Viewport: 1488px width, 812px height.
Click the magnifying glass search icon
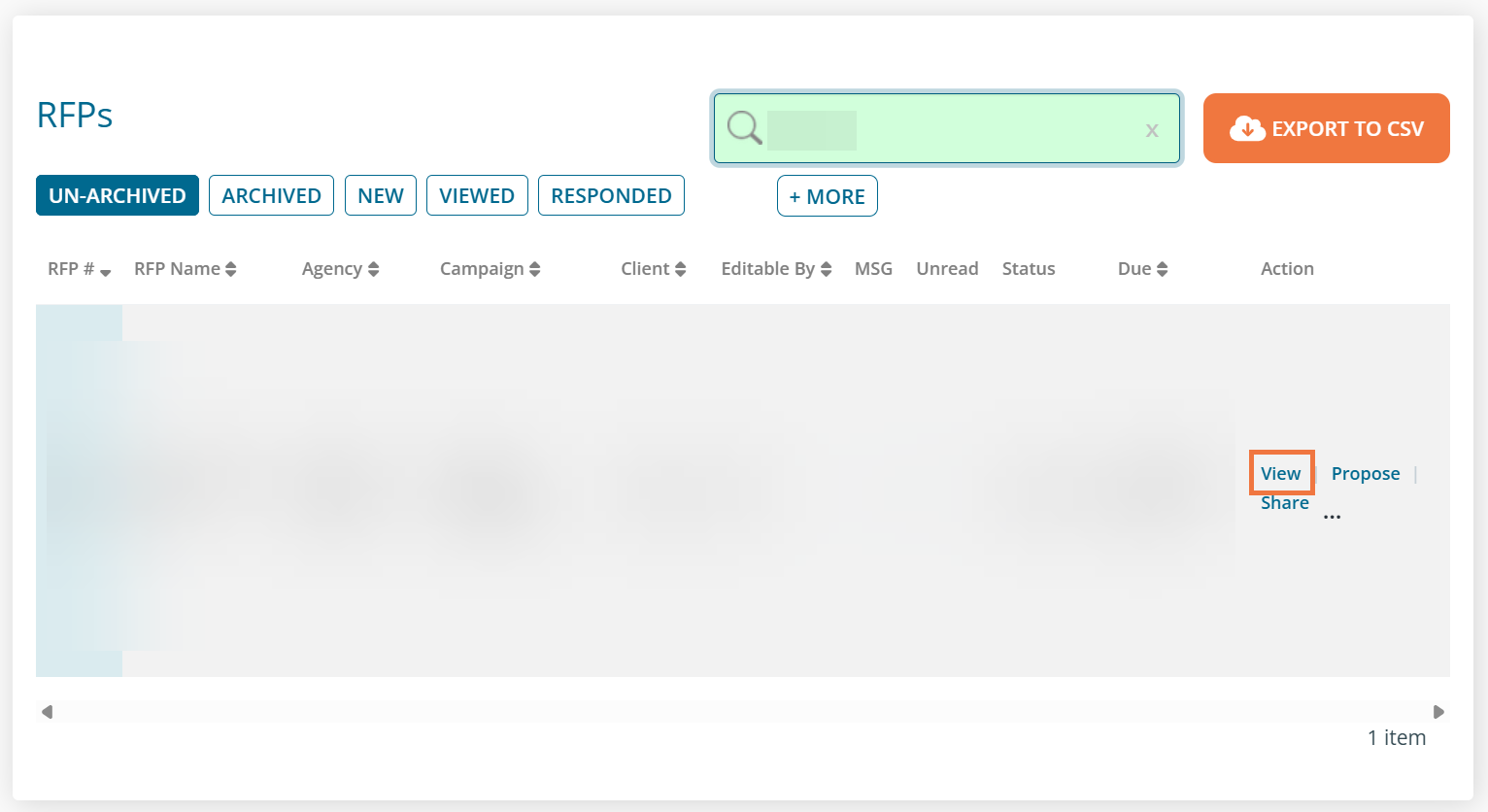coord(744,127)
